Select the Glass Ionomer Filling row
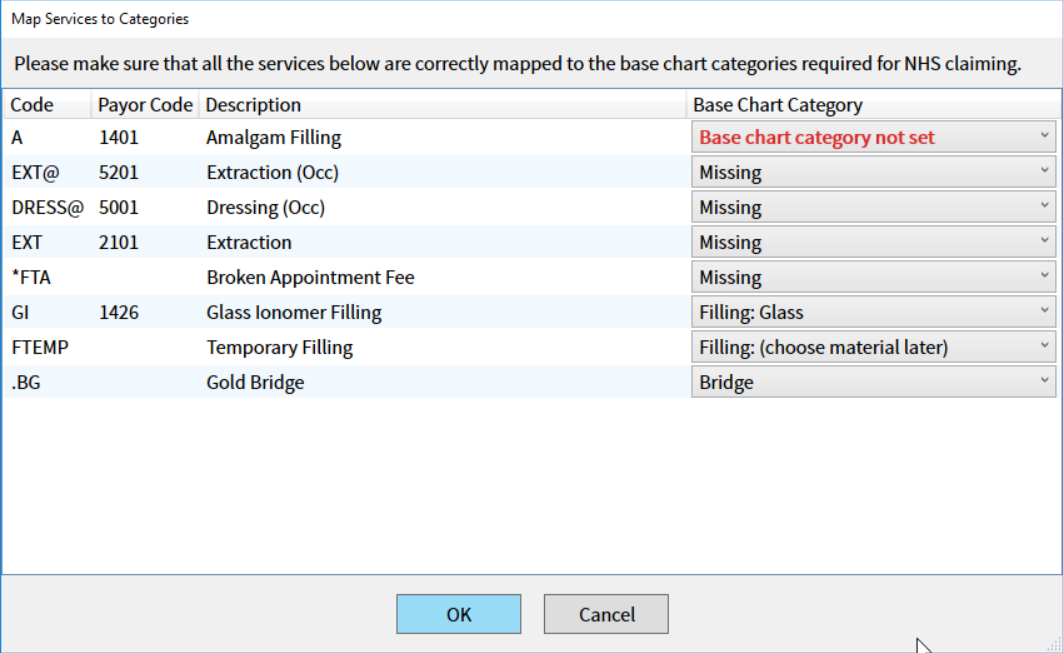This screenshot has height=653, width=1063. pyautogui.click(x=530, y=313)
